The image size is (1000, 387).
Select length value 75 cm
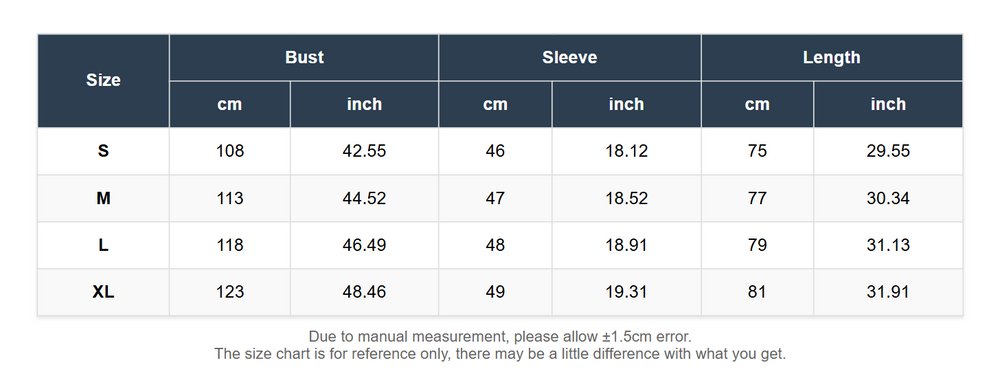coord(757,151)
